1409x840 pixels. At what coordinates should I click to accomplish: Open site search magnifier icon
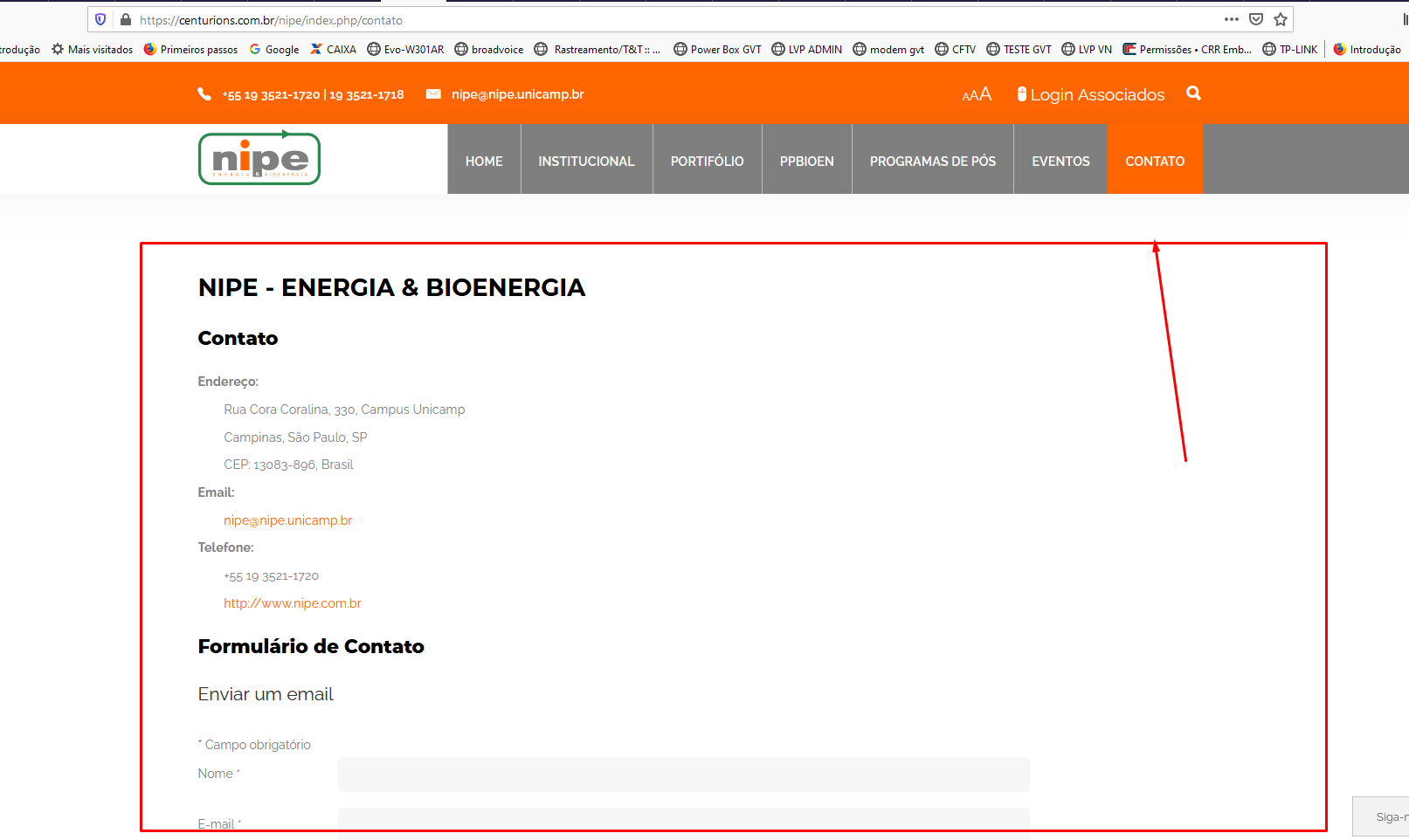(1193, 93)
